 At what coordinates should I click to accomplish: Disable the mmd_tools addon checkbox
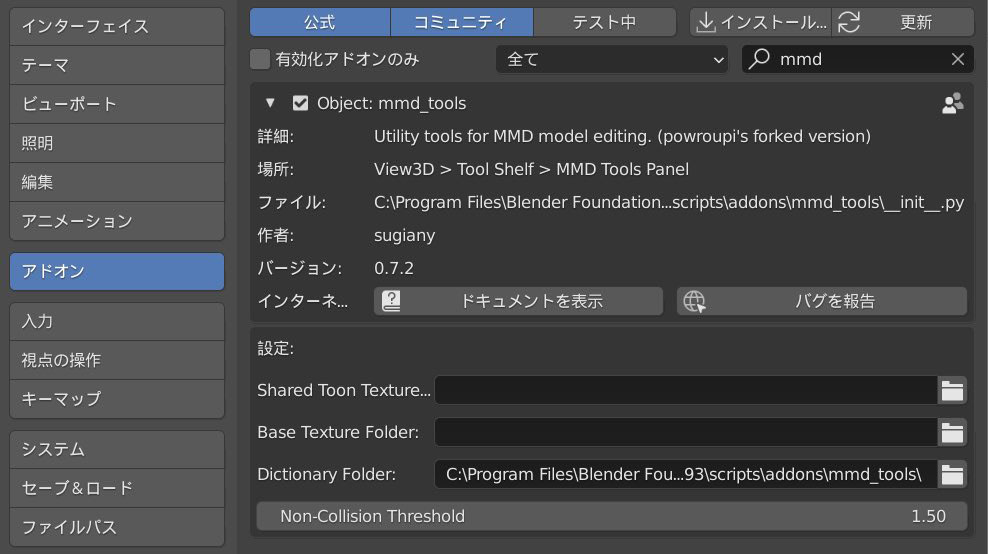[x=300, y=103]
